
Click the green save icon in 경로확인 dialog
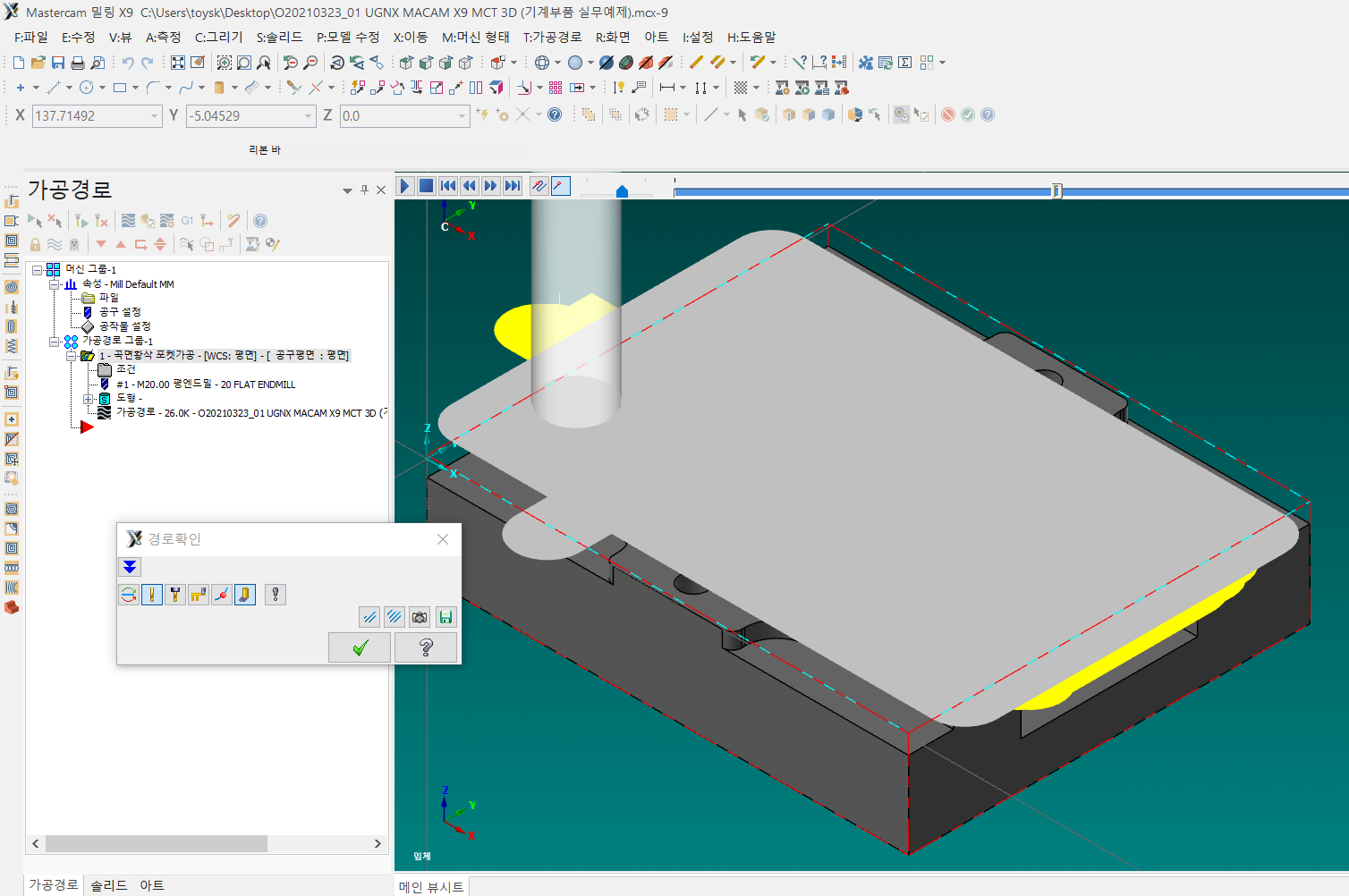tap(445, 617)
